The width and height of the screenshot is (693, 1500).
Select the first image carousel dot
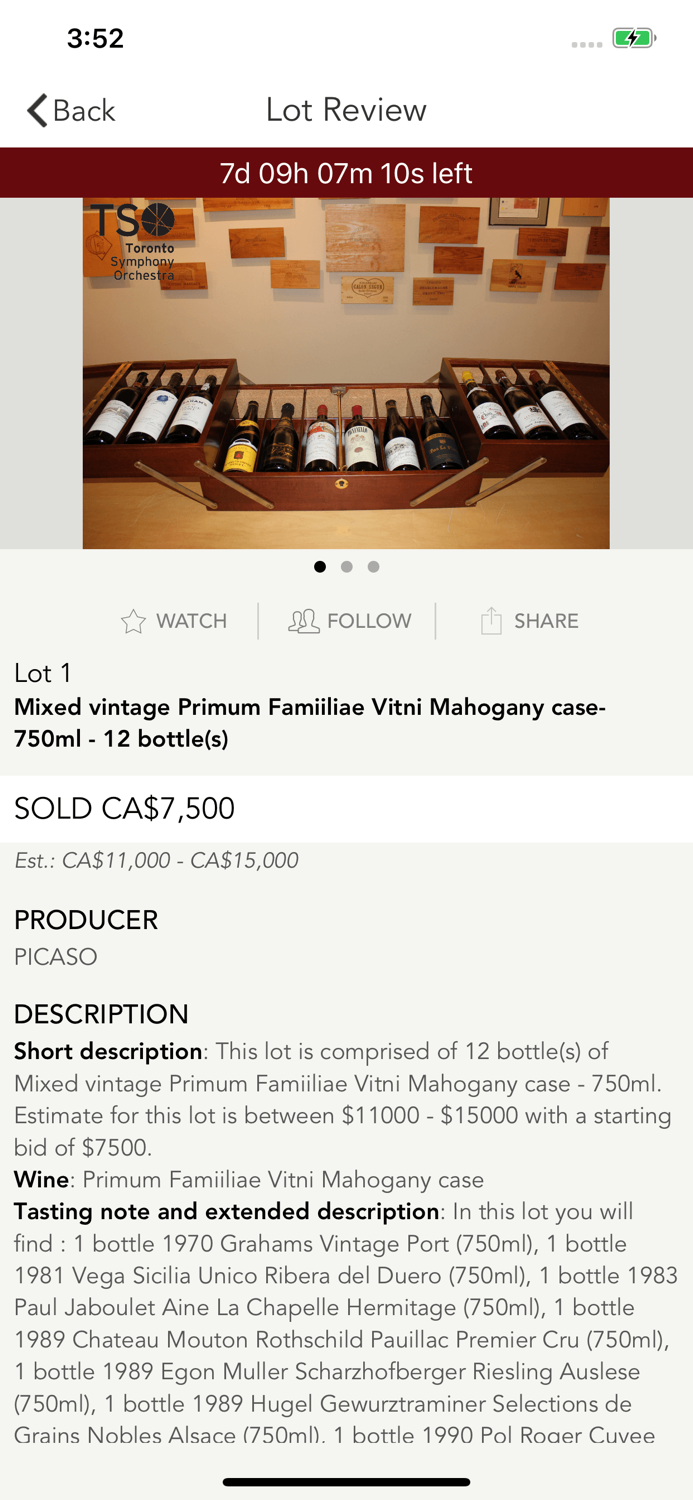tap(320, 567)
